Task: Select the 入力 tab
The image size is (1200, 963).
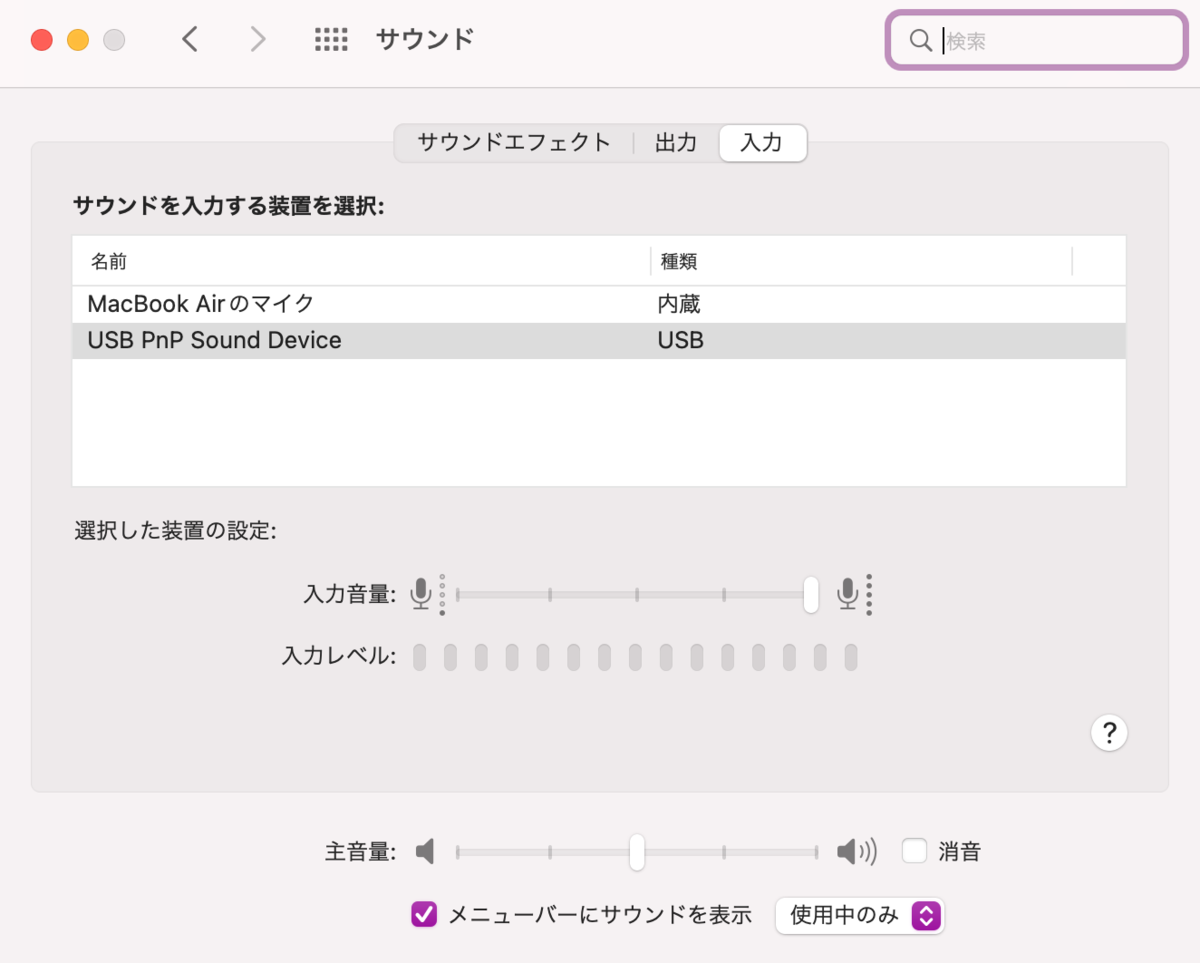Action: click(762, 143)
